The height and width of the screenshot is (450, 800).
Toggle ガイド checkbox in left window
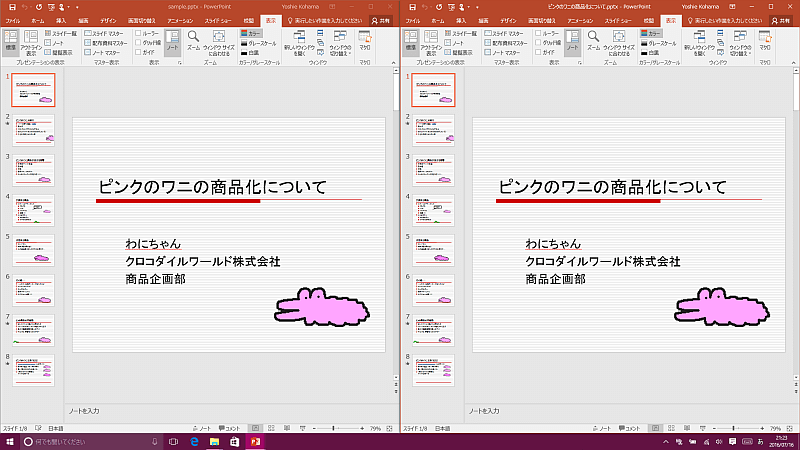(138, 53)
